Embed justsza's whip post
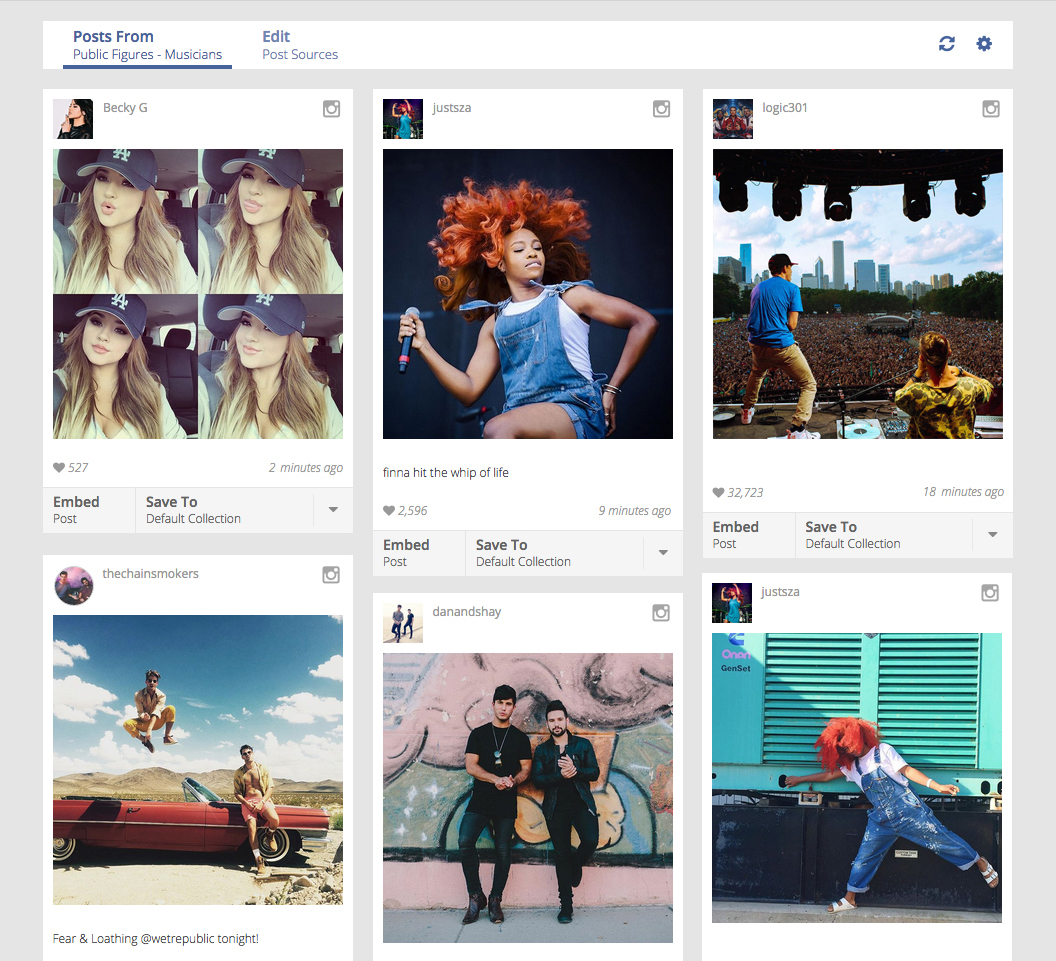This screenshot has width=1056, height=961. 417,553
